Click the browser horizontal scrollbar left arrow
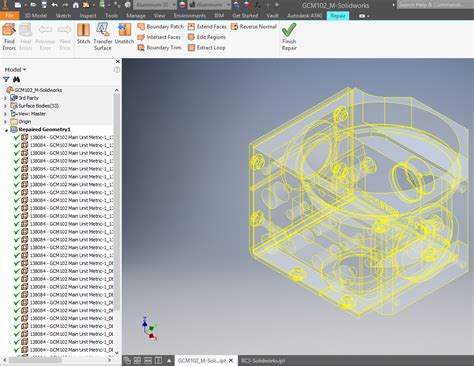The height and width of the screenshot is (366, 474). click(5, 360)
